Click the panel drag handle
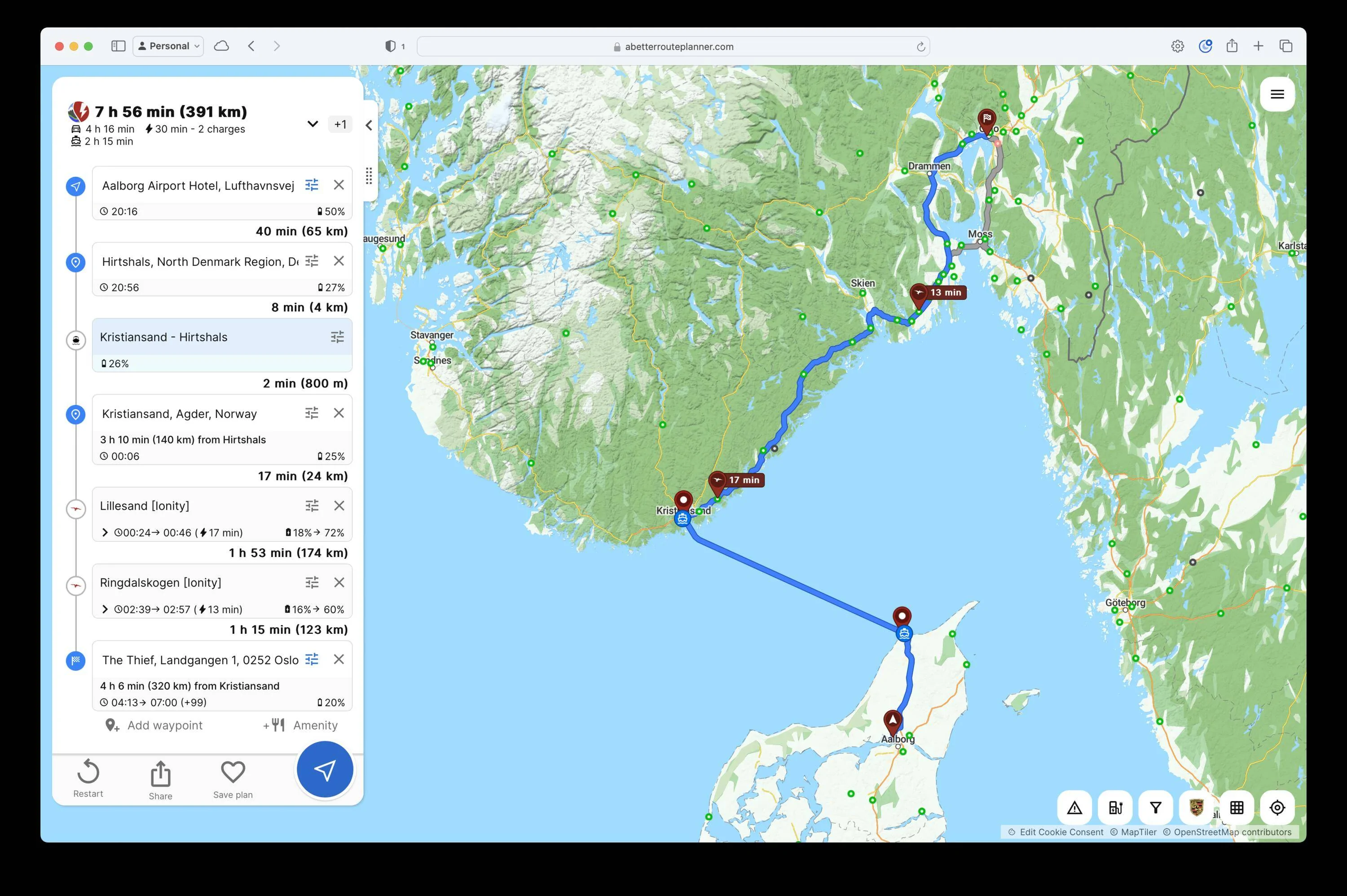The width and height of the screenshot is (1347, 896). click(369, 176)
